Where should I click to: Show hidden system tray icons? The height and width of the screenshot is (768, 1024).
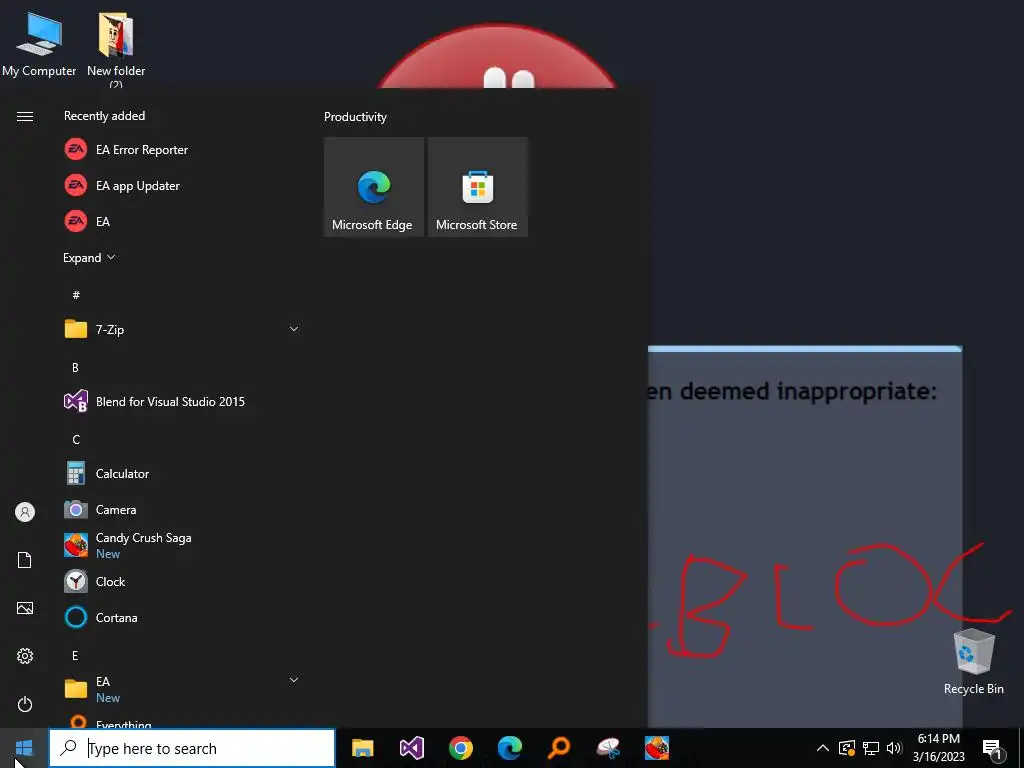(x=823, y=748)
